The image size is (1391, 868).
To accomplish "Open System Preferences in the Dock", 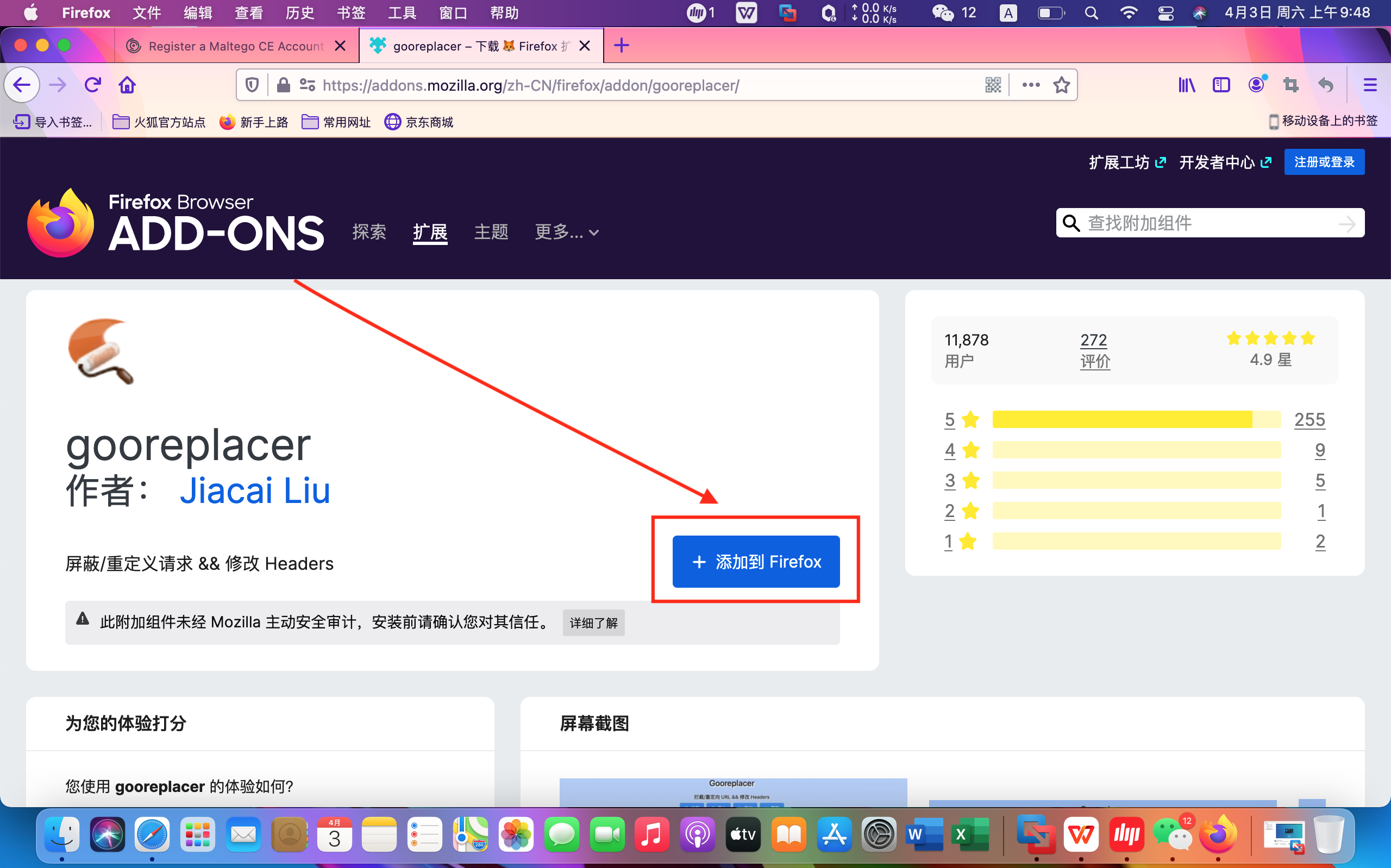I will coord(879,834).
